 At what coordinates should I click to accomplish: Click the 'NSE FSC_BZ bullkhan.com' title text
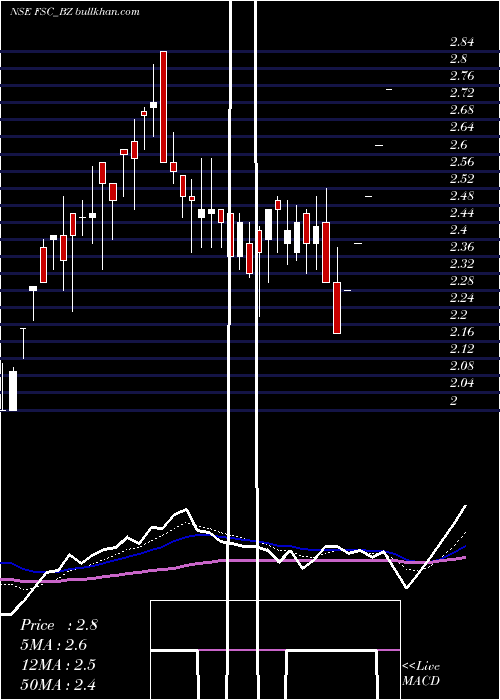(x=75, y=12)
